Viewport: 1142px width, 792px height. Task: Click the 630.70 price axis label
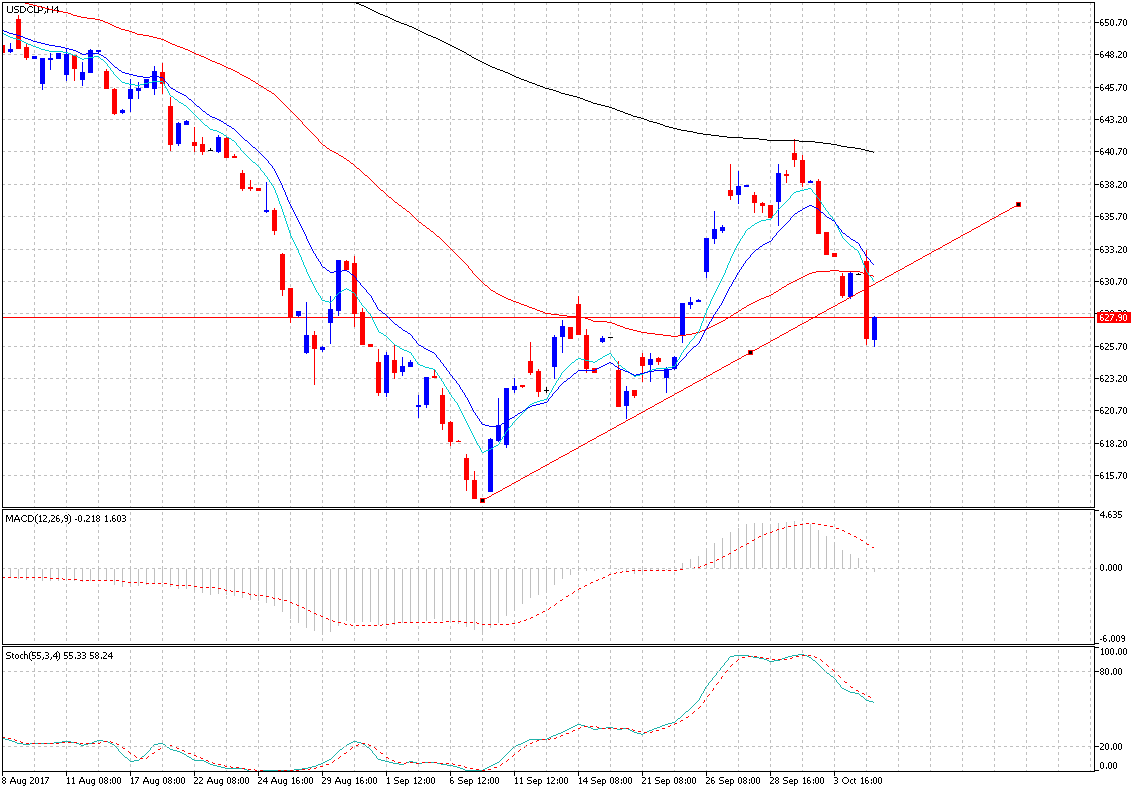click(1114, 281)
